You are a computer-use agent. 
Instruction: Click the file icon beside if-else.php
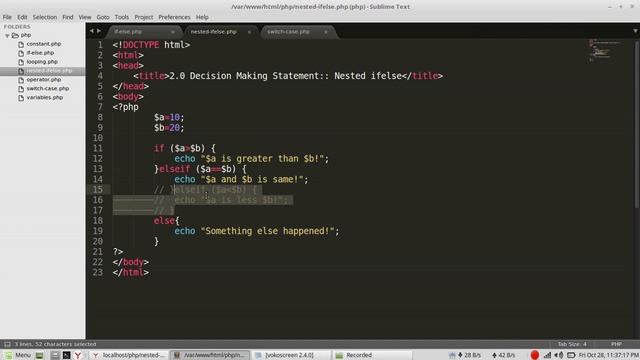21,53
